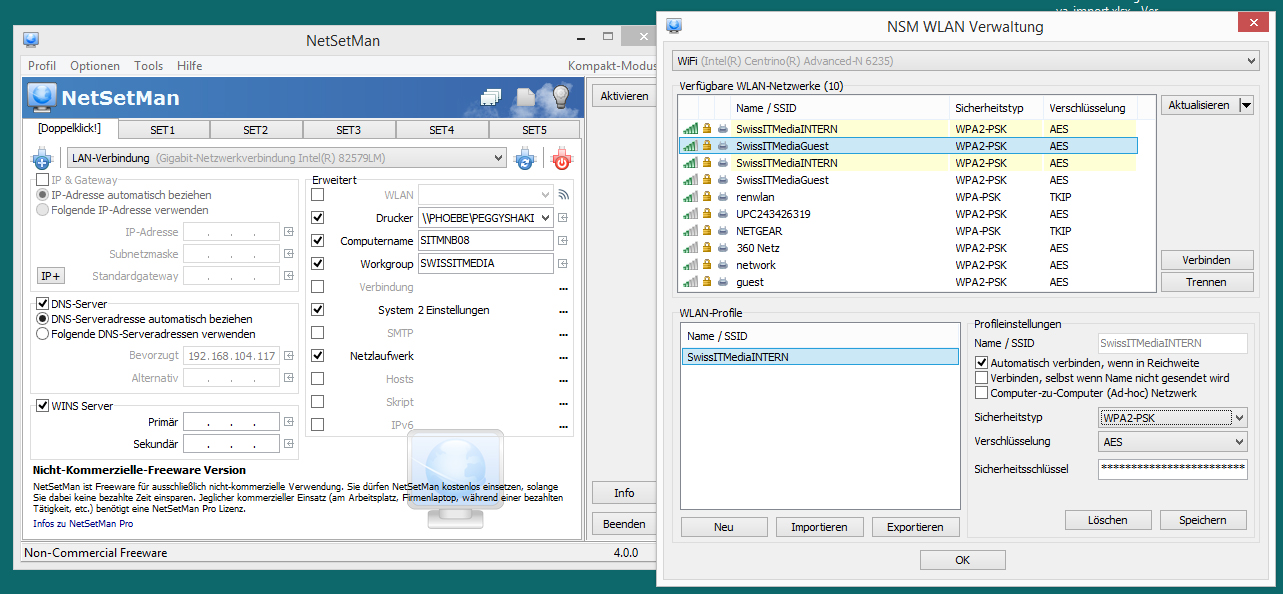Click the blue refresh network adapter icon
The image size is (1283, 594).
click(524, 158)
